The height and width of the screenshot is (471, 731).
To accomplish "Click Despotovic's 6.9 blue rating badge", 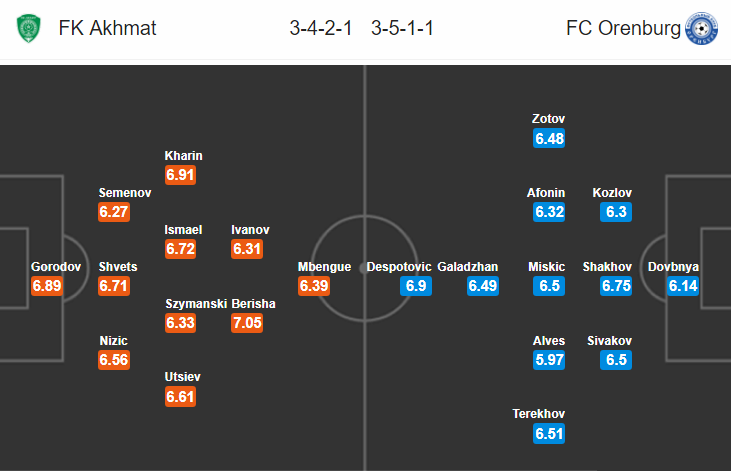I will pyautogui.click(x=416, y=286).
